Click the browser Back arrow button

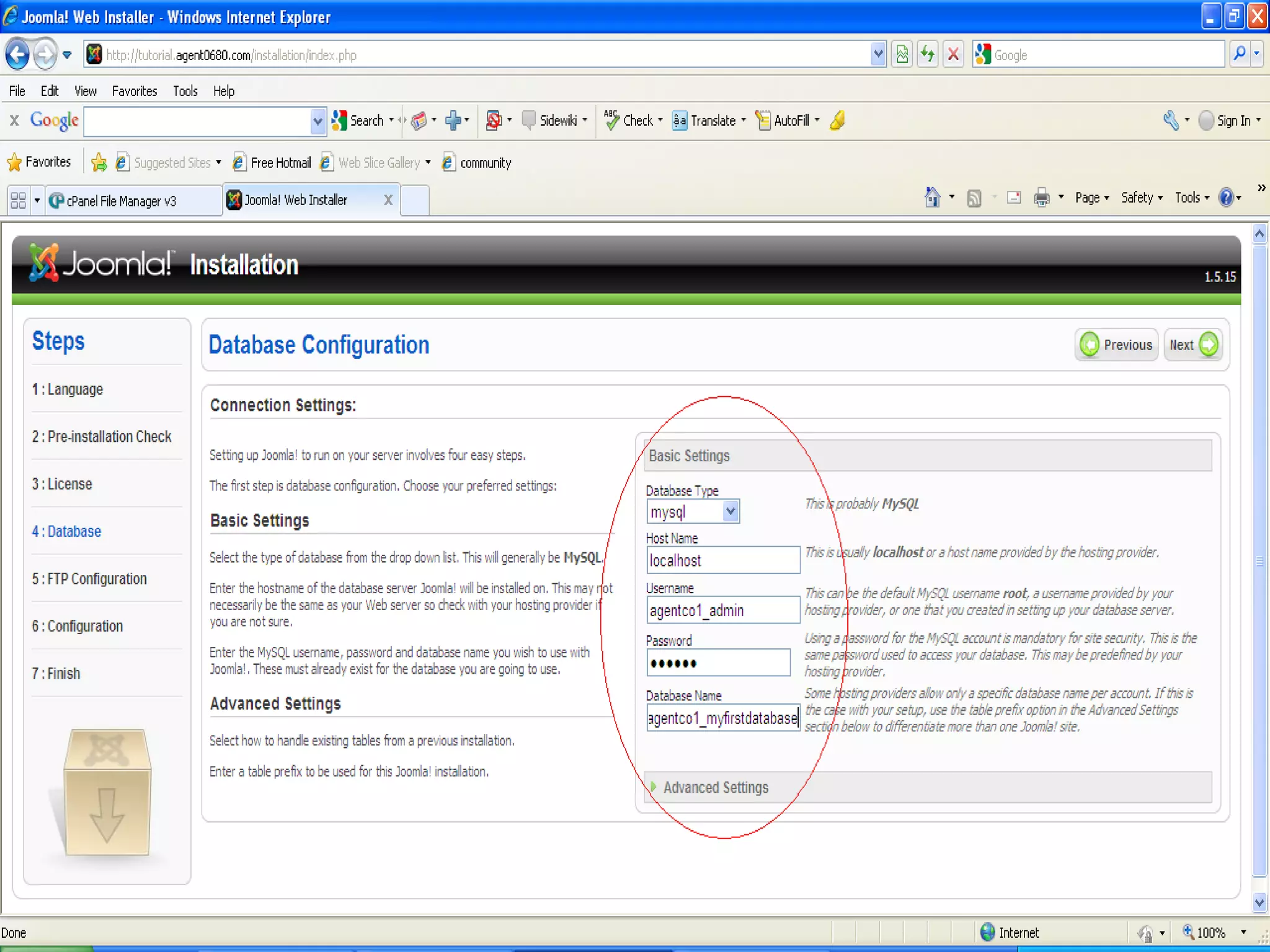pos(17,55)
